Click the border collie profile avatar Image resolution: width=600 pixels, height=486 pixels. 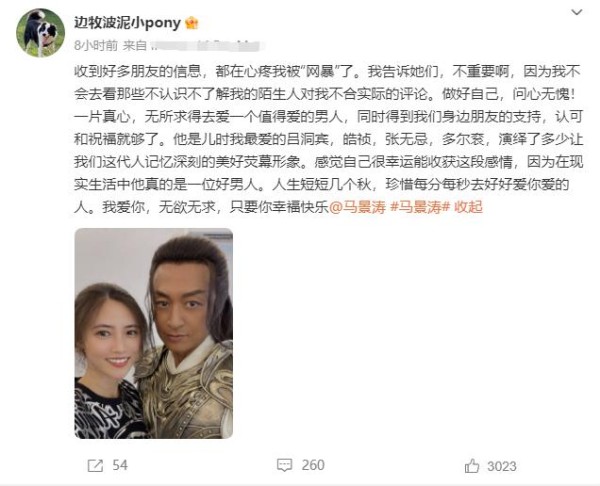[41, 33]
